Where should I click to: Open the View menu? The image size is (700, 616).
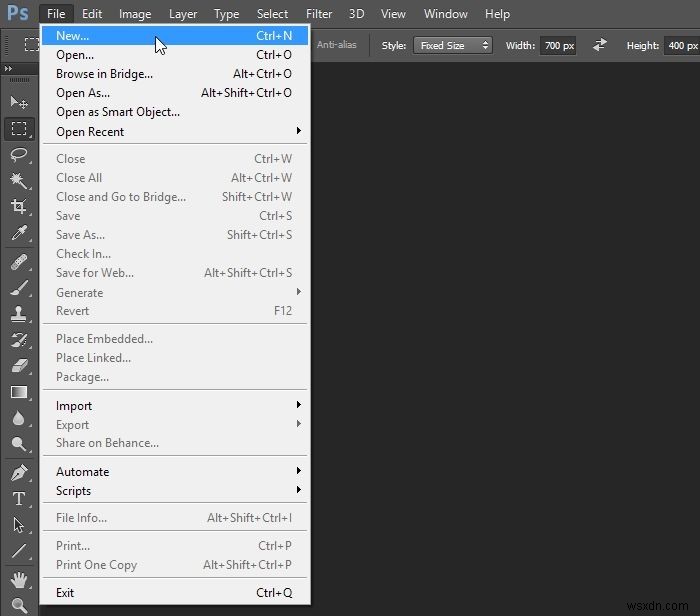coord(393,14)
